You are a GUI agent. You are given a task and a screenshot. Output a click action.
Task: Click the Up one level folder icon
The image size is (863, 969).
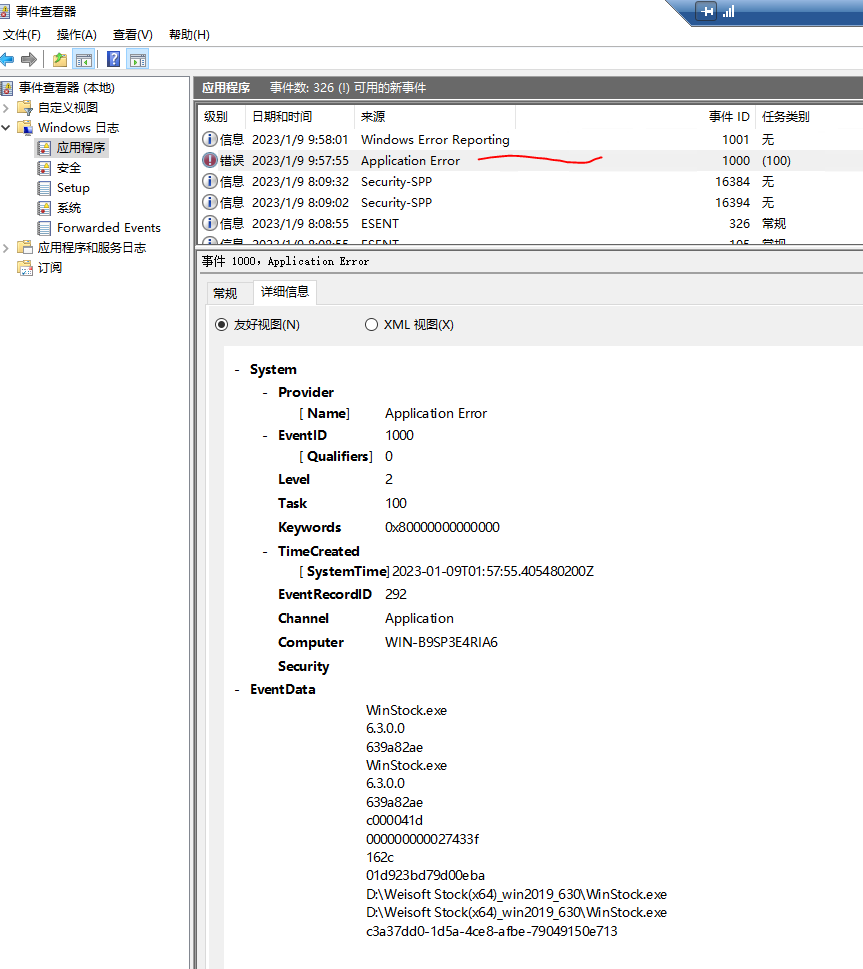click(60, 59)
